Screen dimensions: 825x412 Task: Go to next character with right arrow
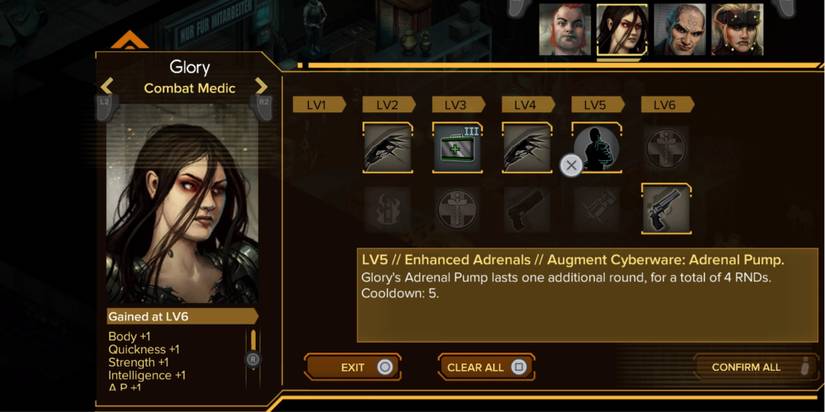261,86
